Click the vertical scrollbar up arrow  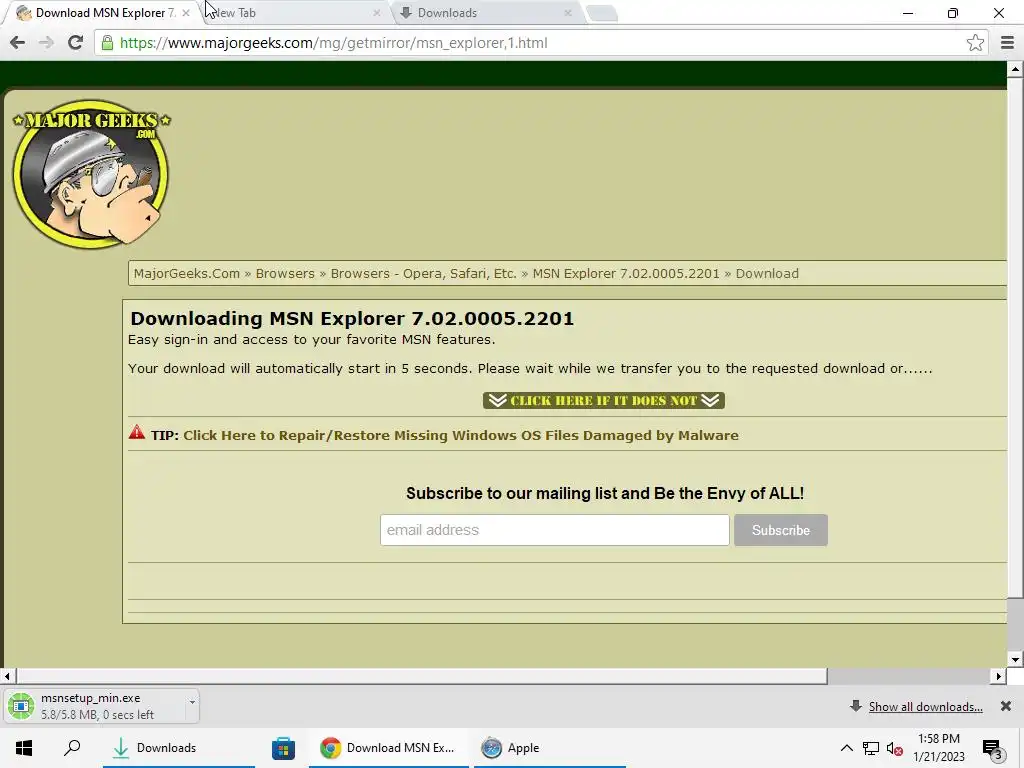tap(1015, 69)
